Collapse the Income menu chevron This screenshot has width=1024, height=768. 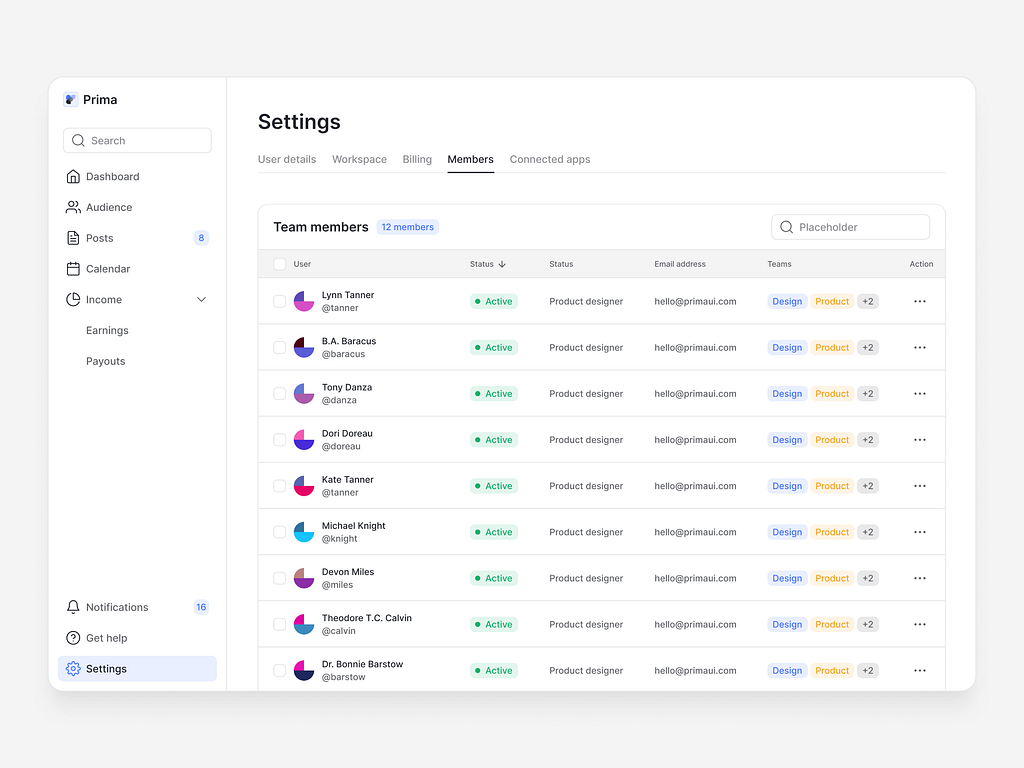point(201,299)
